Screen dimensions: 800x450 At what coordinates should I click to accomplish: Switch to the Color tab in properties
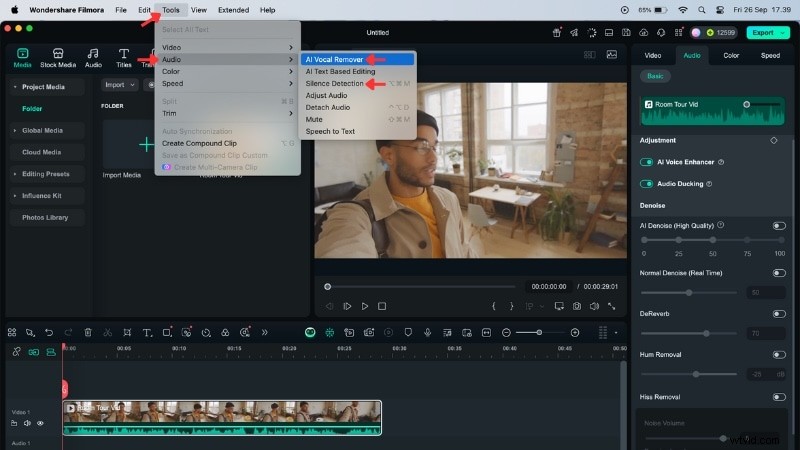pyautogui.click(x=731, y=55)
